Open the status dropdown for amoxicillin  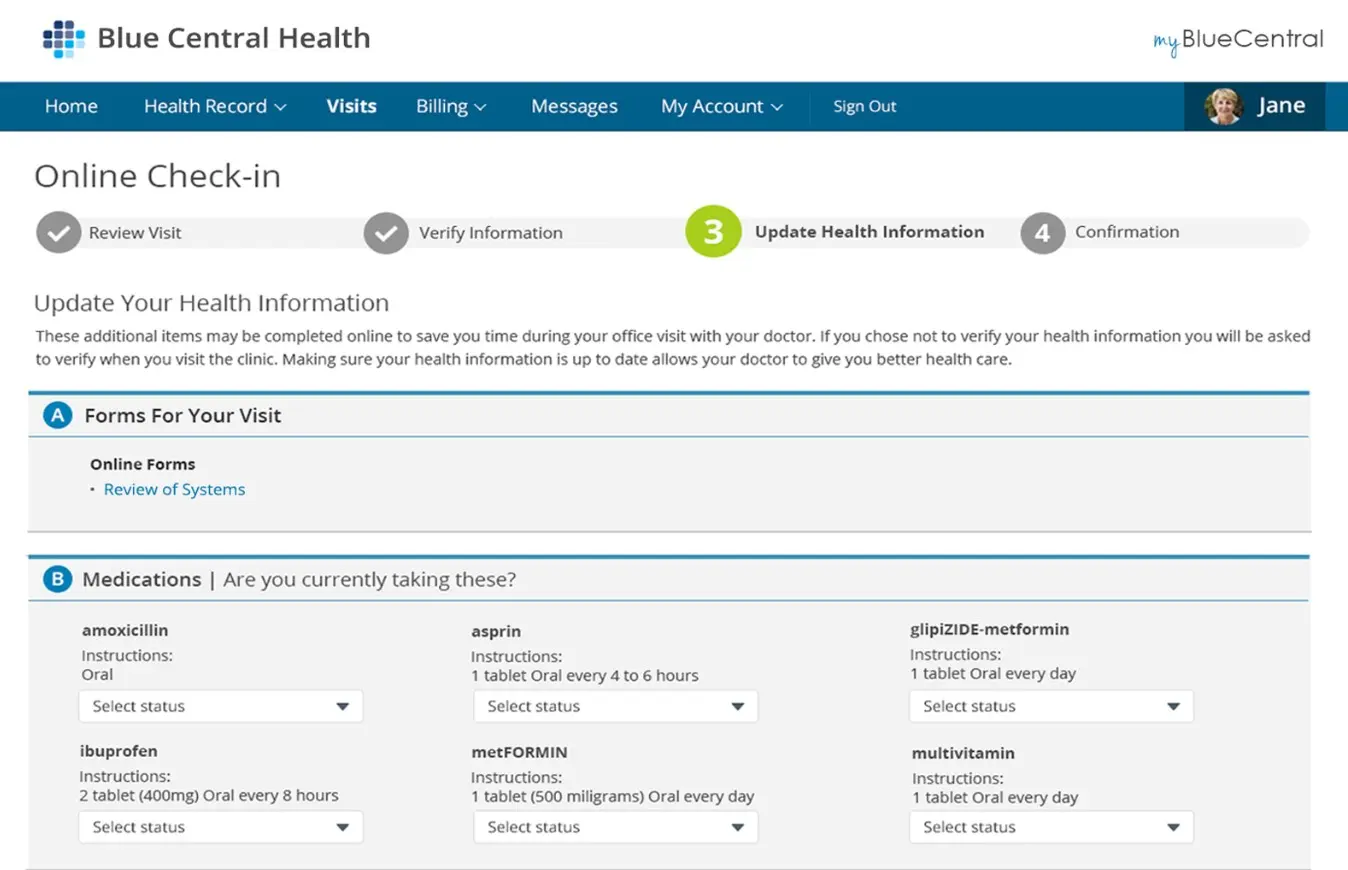pos(220,706)
